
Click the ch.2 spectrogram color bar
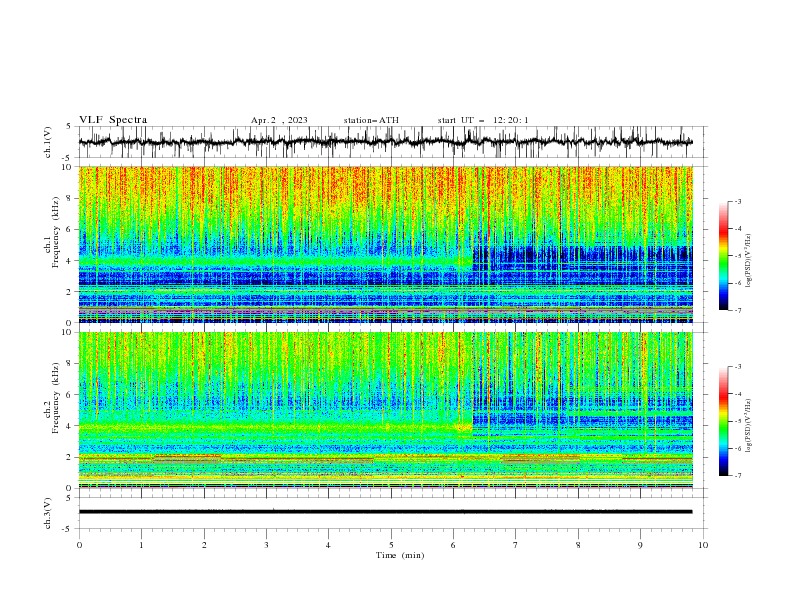click(723, 421)
